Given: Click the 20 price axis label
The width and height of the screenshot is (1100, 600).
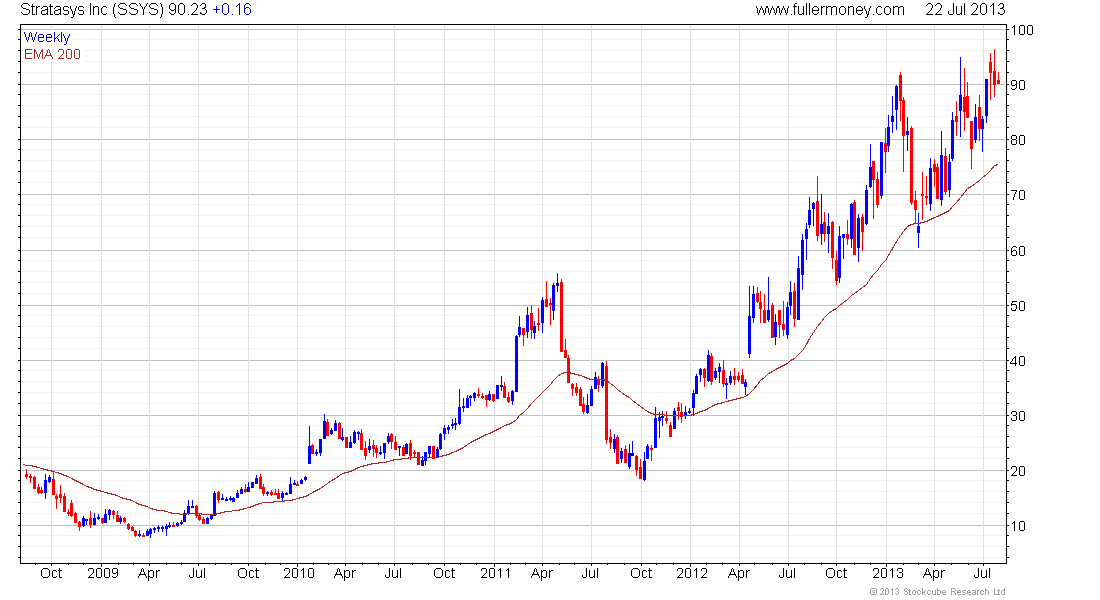Looking at the screenshot, I should [x=1017, y=471].
